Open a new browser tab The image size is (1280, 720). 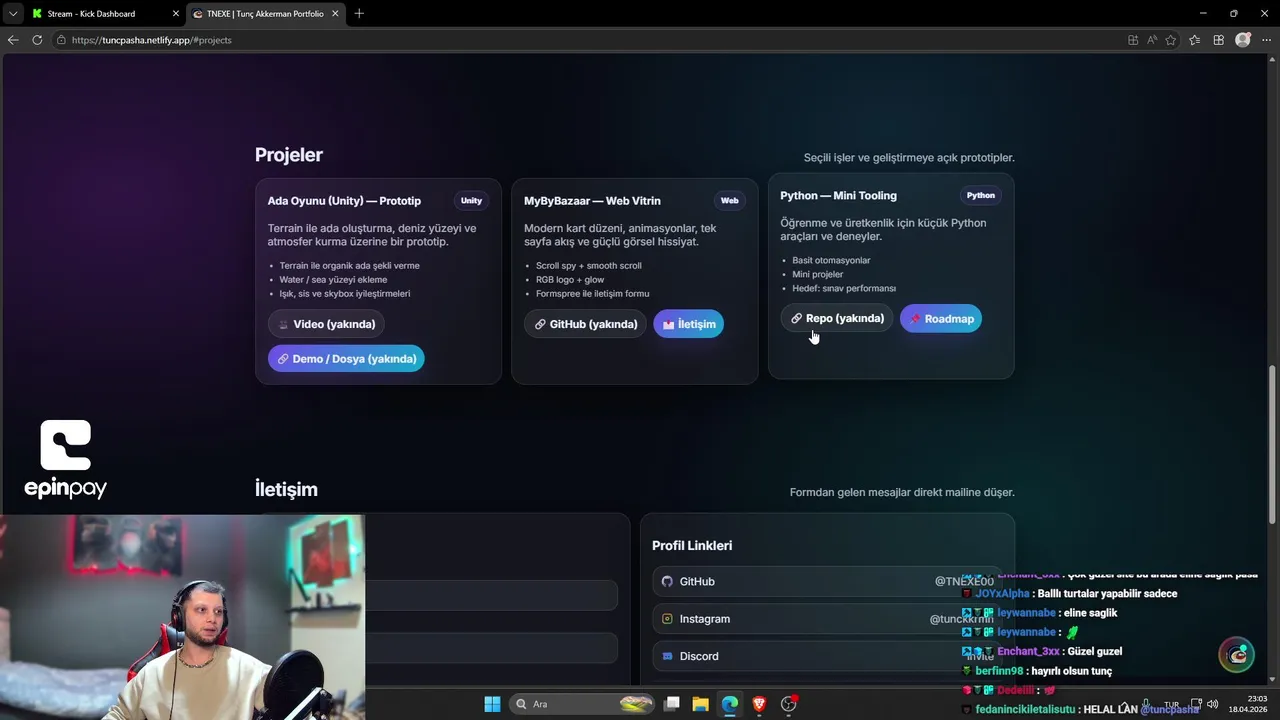coord(359,14)
